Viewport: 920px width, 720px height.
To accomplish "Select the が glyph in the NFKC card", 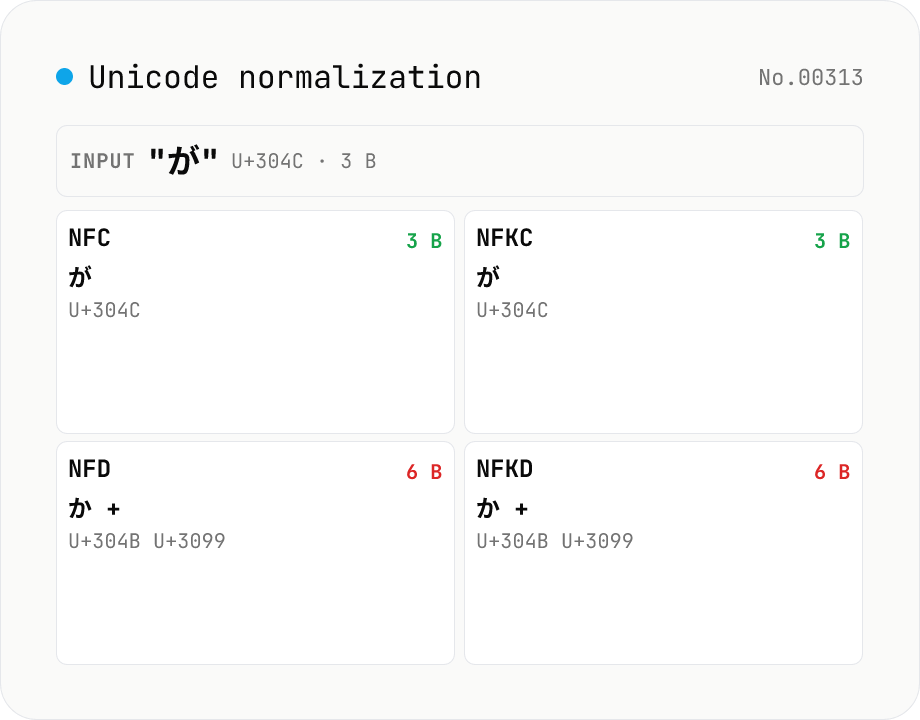I will [x=488, y=276].
